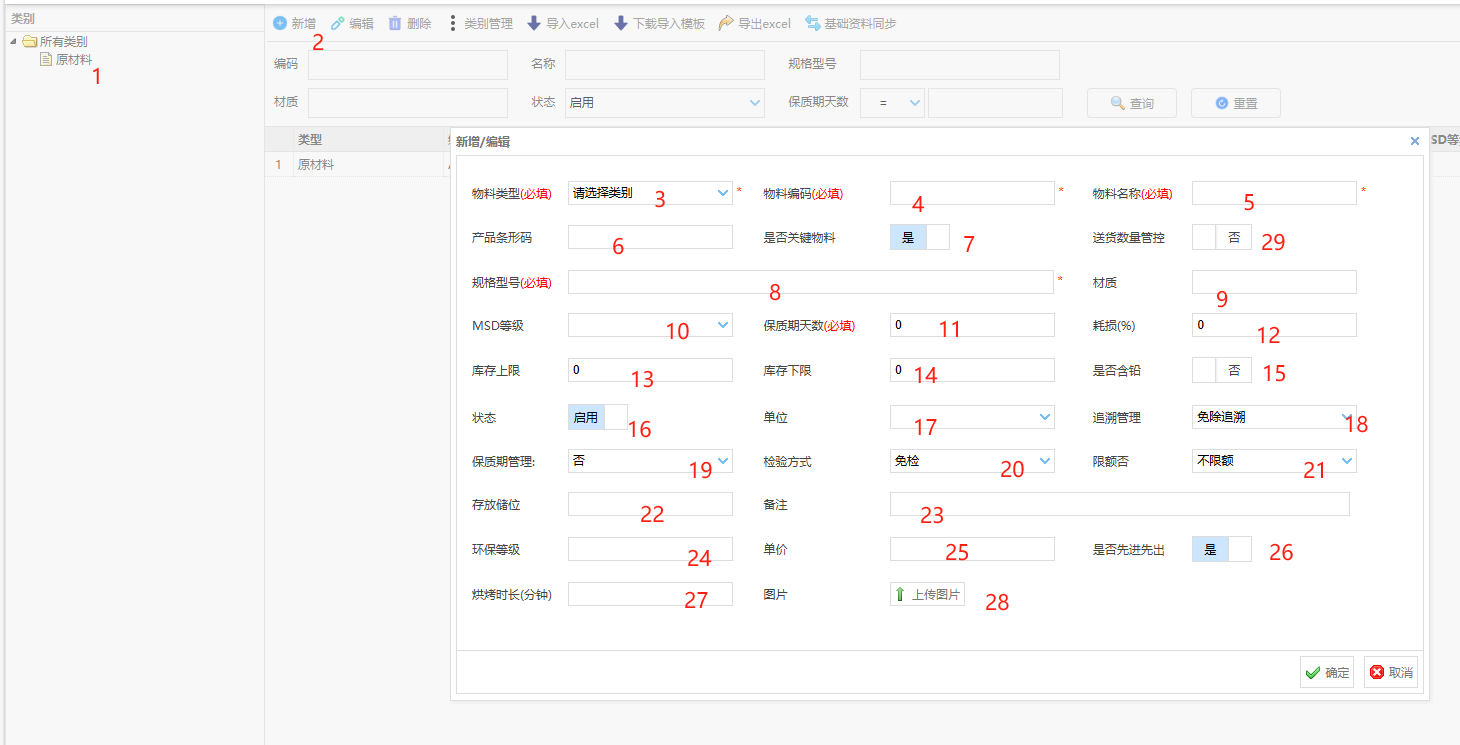Click the 新增 (add) toolbar icon

point(280,23)
